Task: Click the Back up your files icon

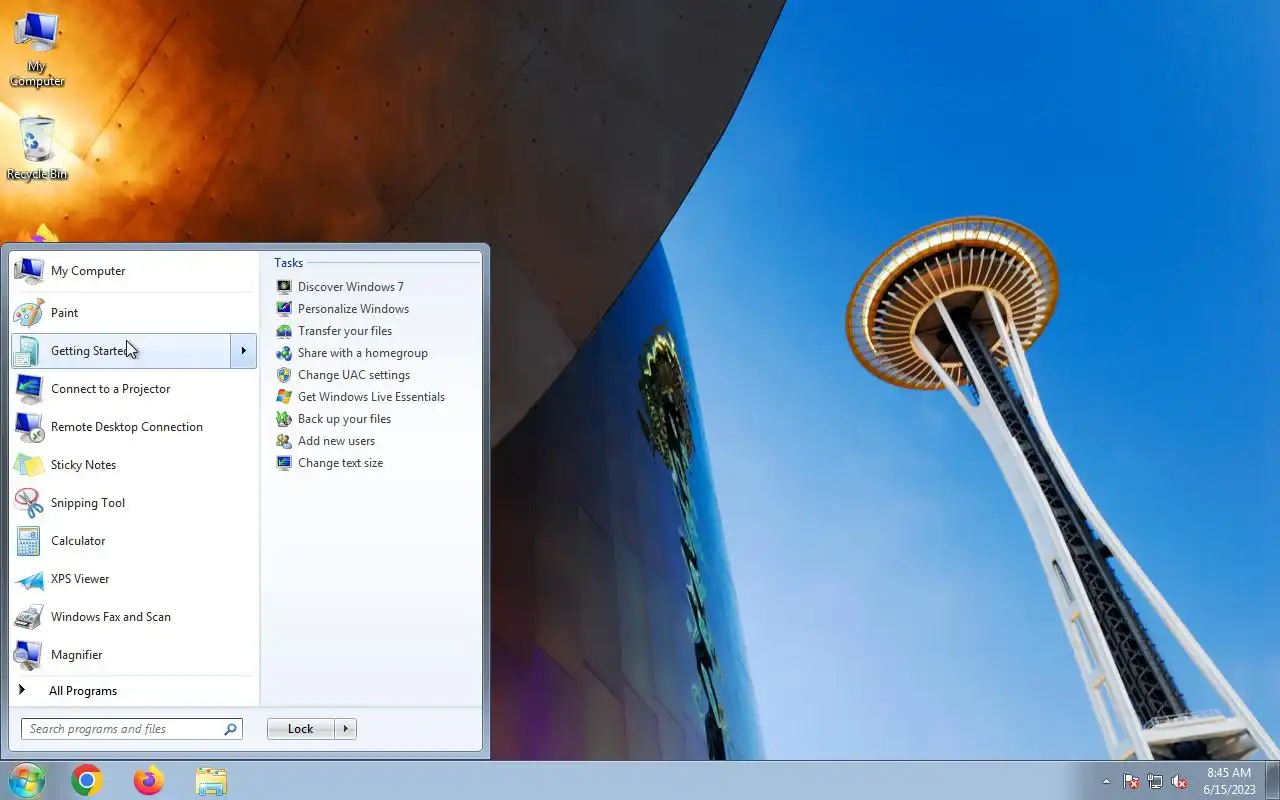Action: click(284, 419)
